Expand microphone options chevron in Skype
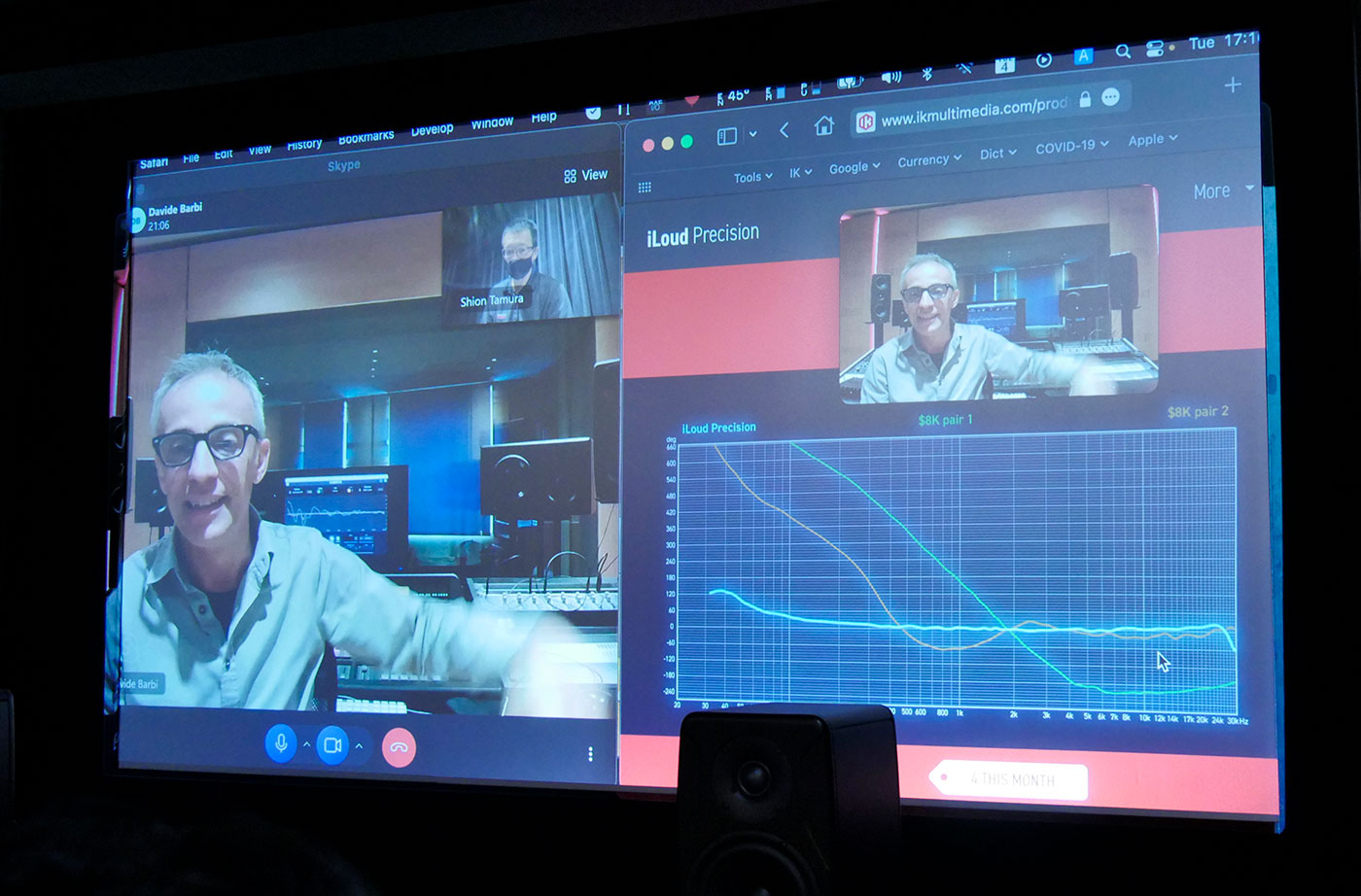The height and width of the screenshot is (896, 1361). [x=306, y=745]
